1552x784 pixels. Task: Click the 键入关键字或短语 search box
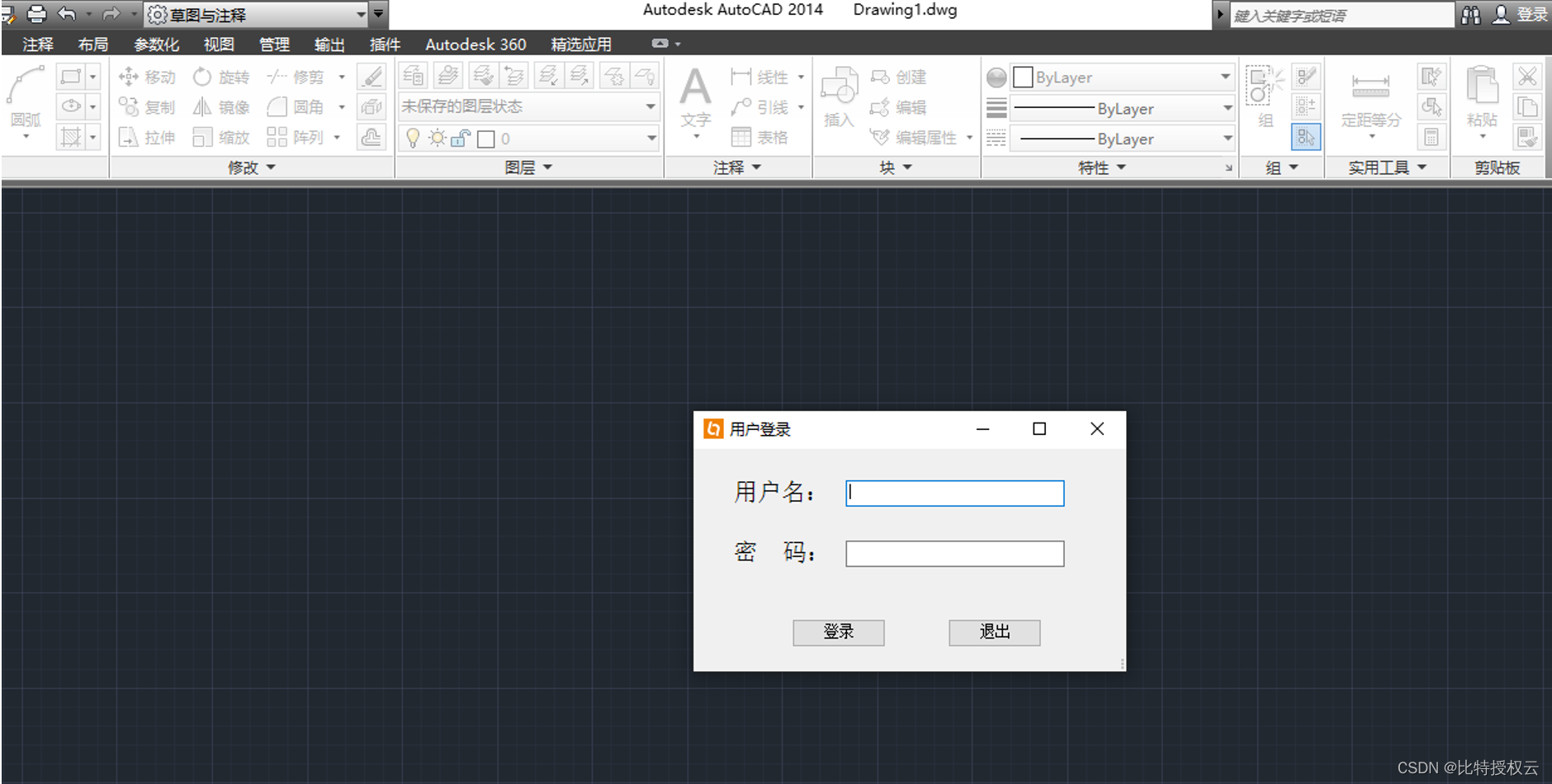pos(1341,15)
